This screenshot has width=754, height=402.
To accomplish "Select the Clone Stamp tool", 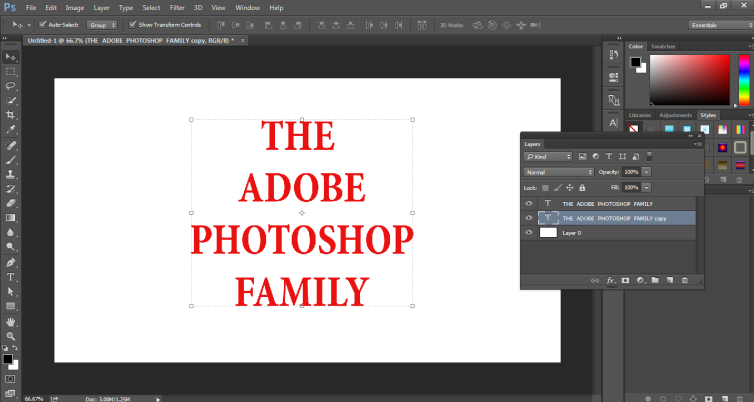I will click(11, 174).
